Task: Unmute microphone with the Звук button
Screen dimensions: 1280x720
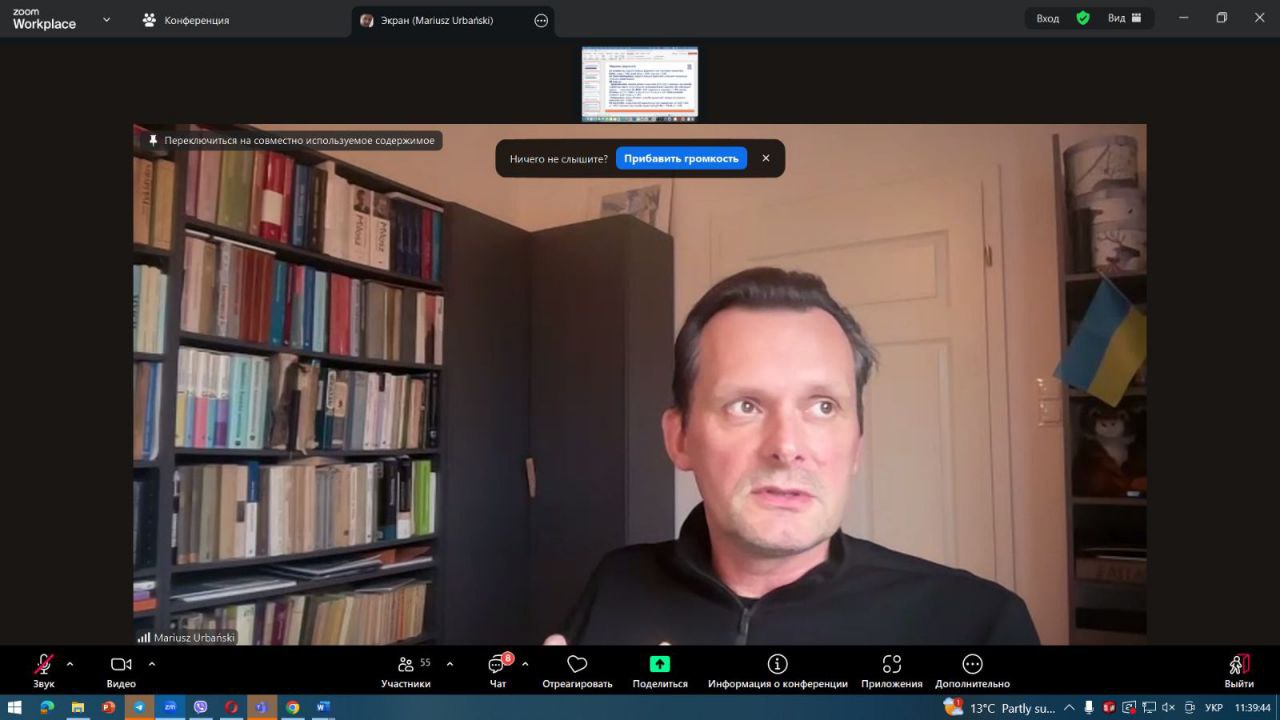Action: (43, 665)
